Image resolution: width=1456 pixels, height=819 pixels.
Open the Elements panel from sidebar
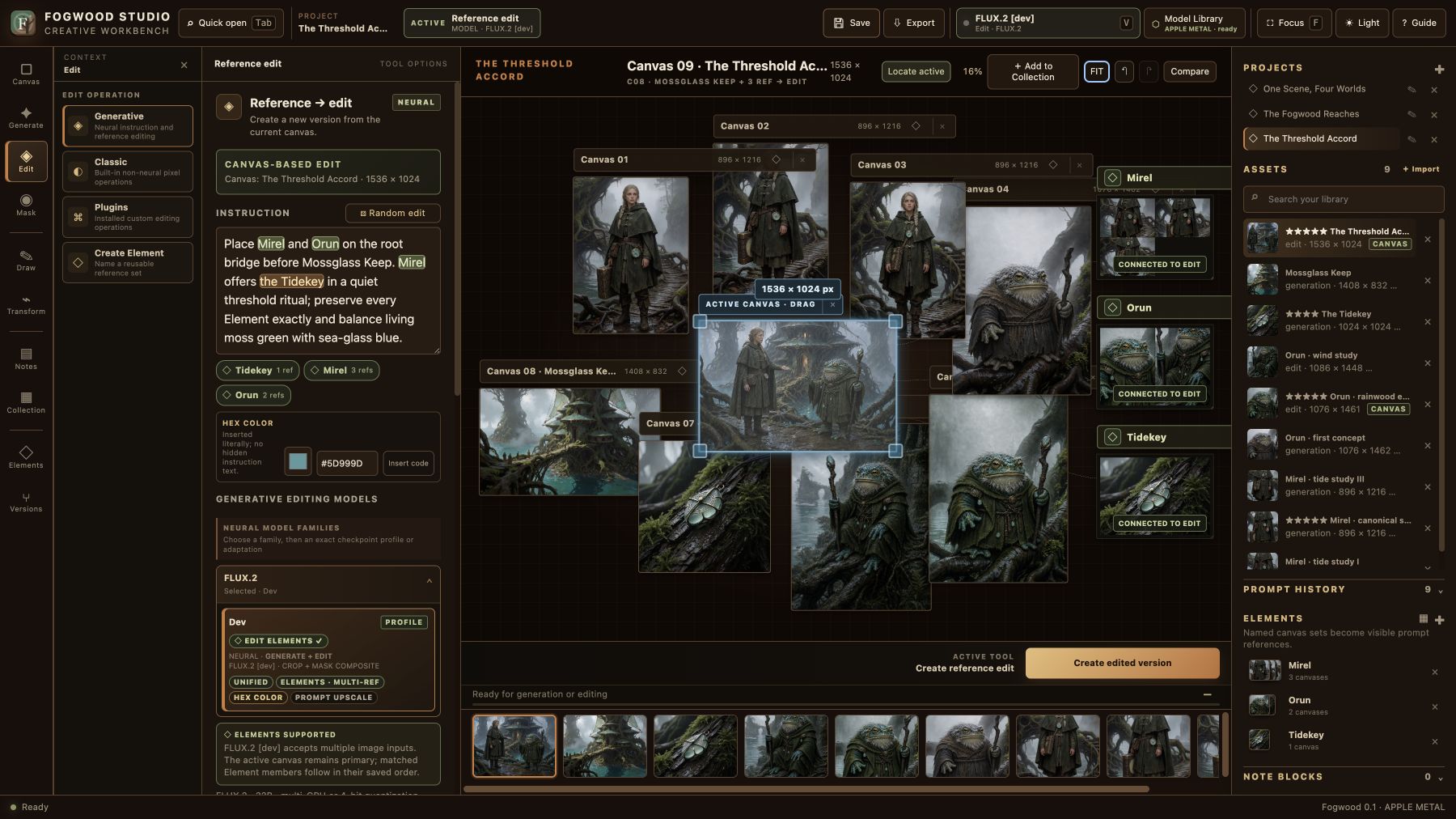pyautogui.click(x=26, y=457)
